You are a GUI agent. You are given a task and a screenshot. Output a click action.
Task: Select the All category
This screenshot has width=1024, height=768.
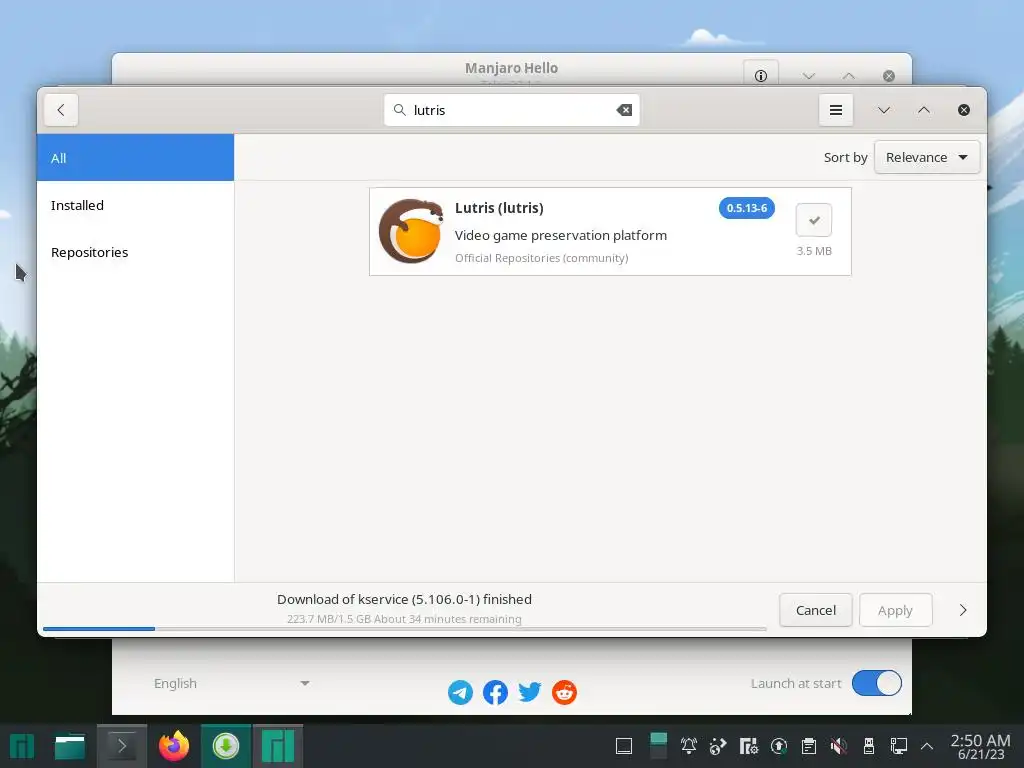tap(135, 157)
